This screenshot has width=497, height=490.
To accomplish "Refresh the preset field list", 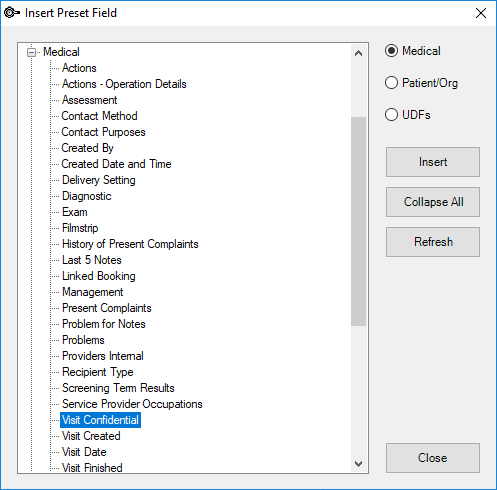I will tap(433, 242).
